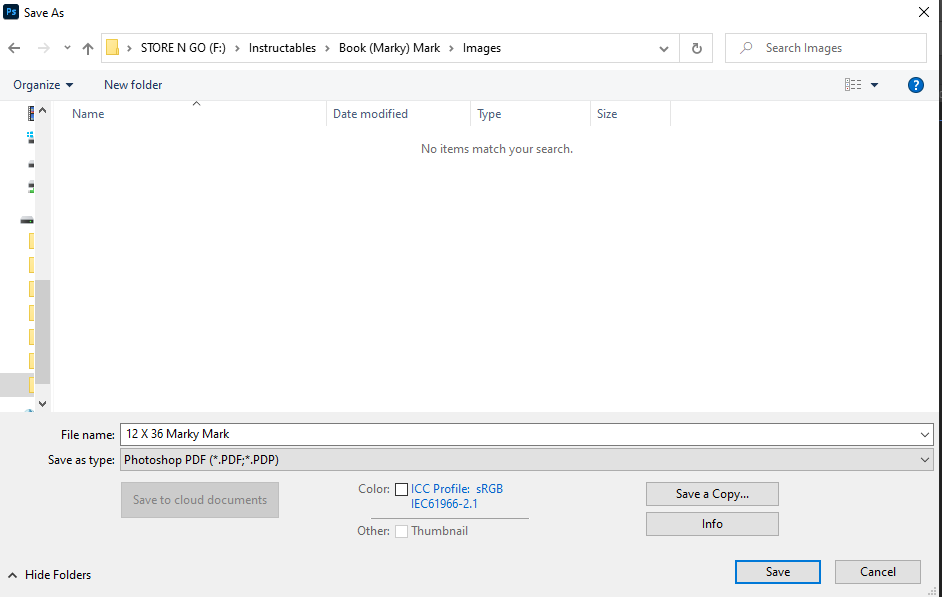942x597 pixels.
Task: Click the Save button
Action: (x=778, y=572)
